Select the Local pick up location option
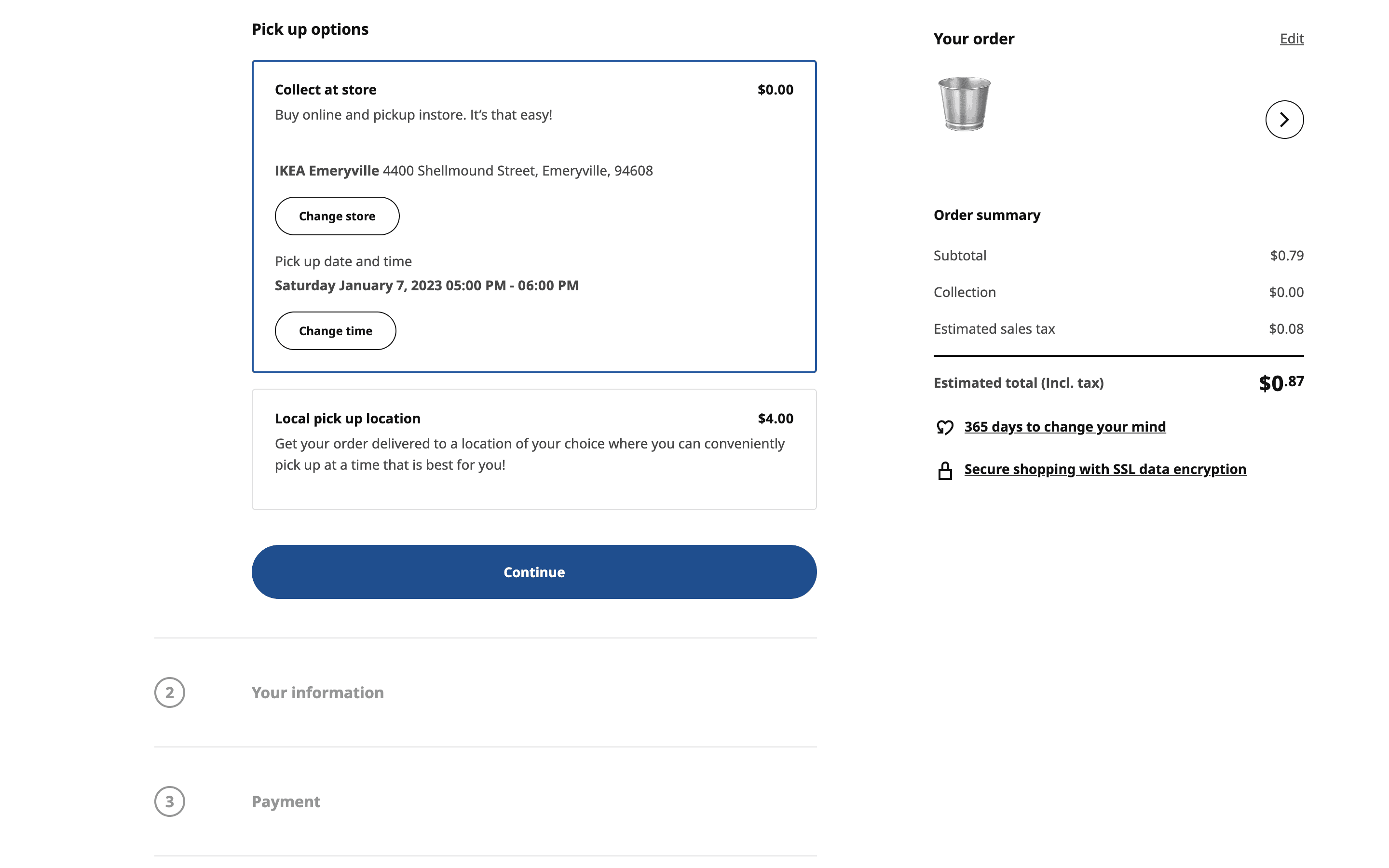Image resolution: width=1389 pixels, height=868 pixels. tap(347, 419)
